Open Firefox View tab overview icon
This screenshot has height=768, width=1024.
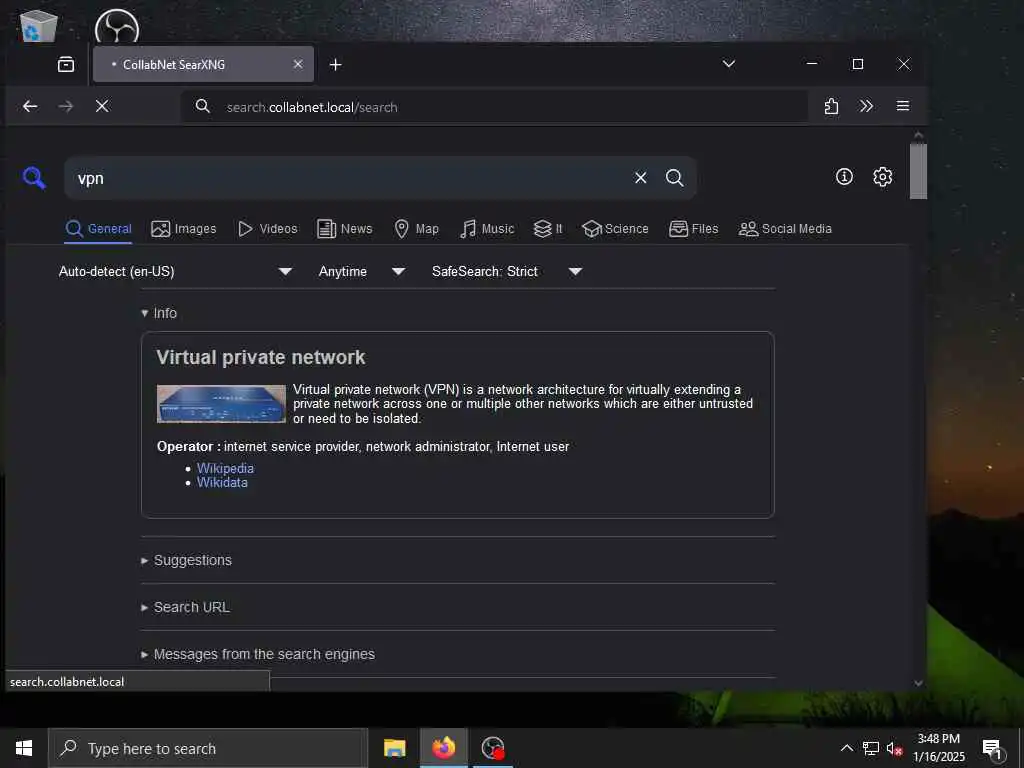[x=66, y=64]
